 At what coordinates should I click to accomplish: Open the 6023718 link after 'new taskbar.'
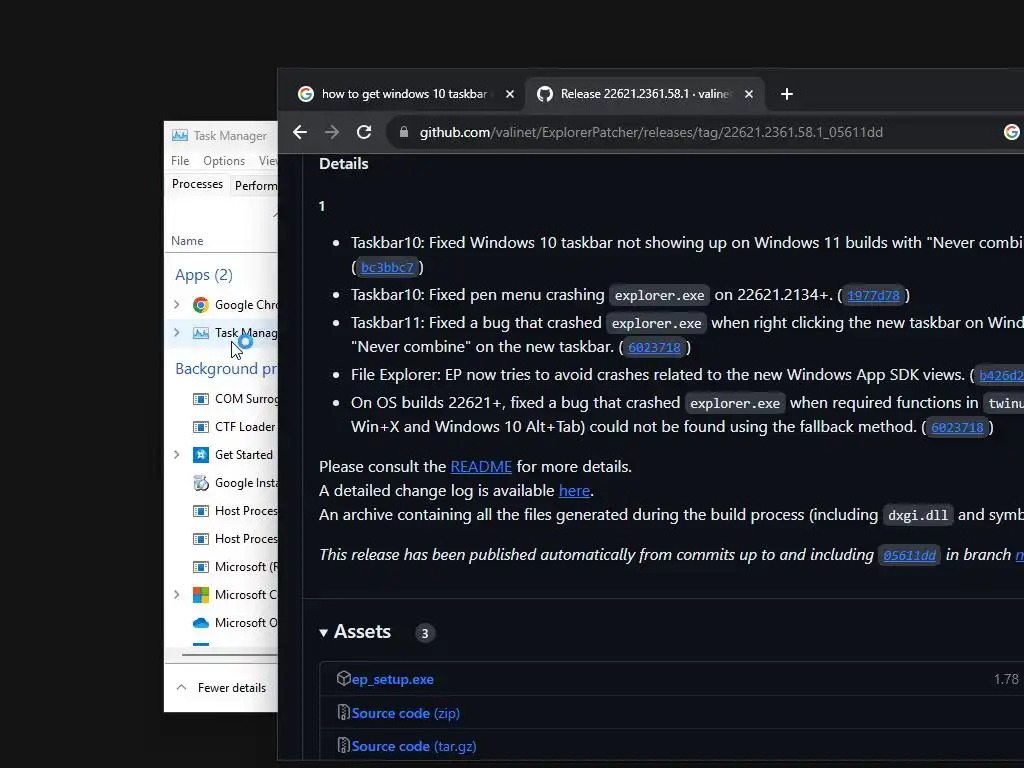[x=654, y=348]
